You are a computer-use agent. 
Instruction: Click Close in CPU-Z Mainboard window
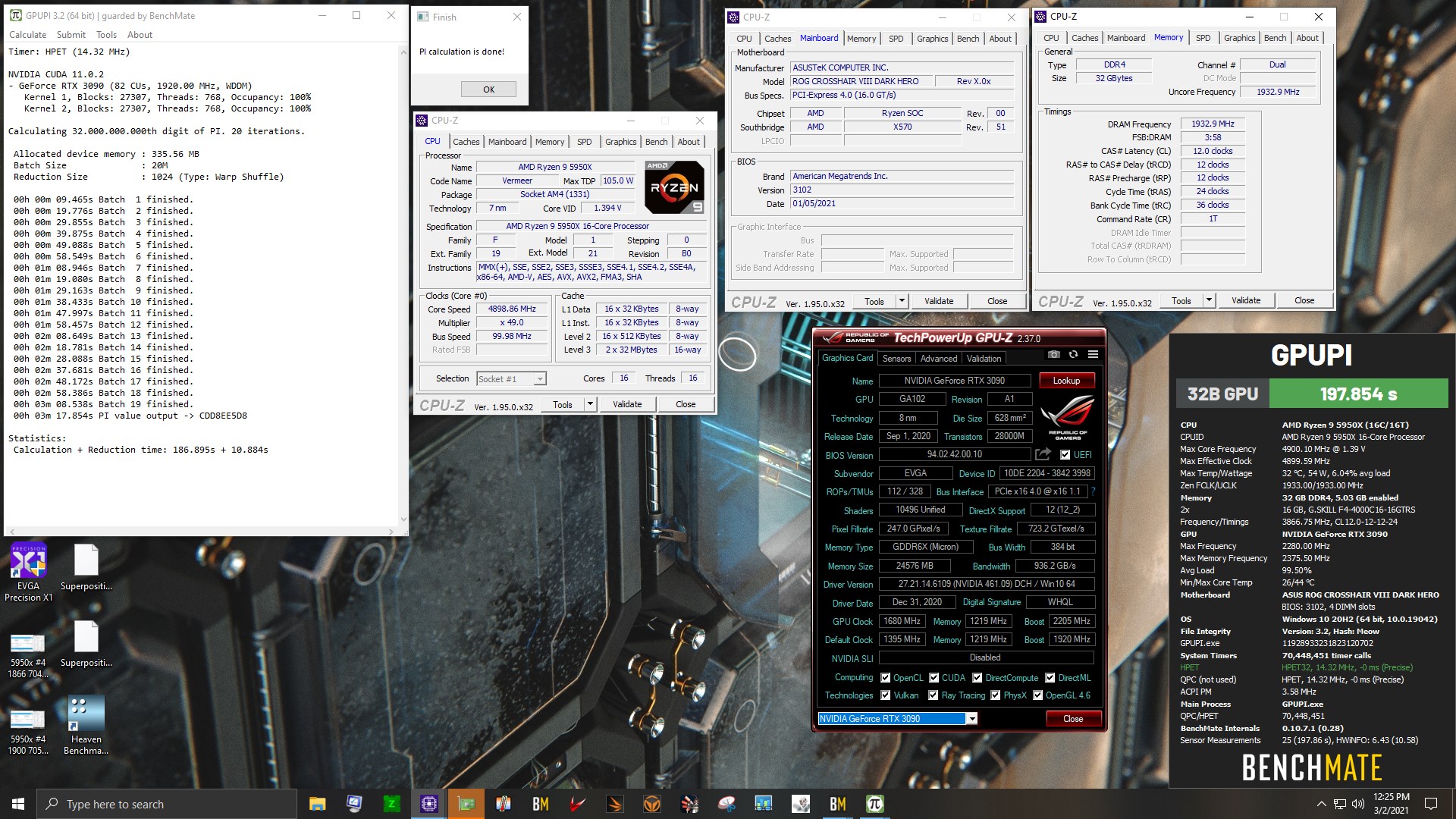tap(997, 301)
